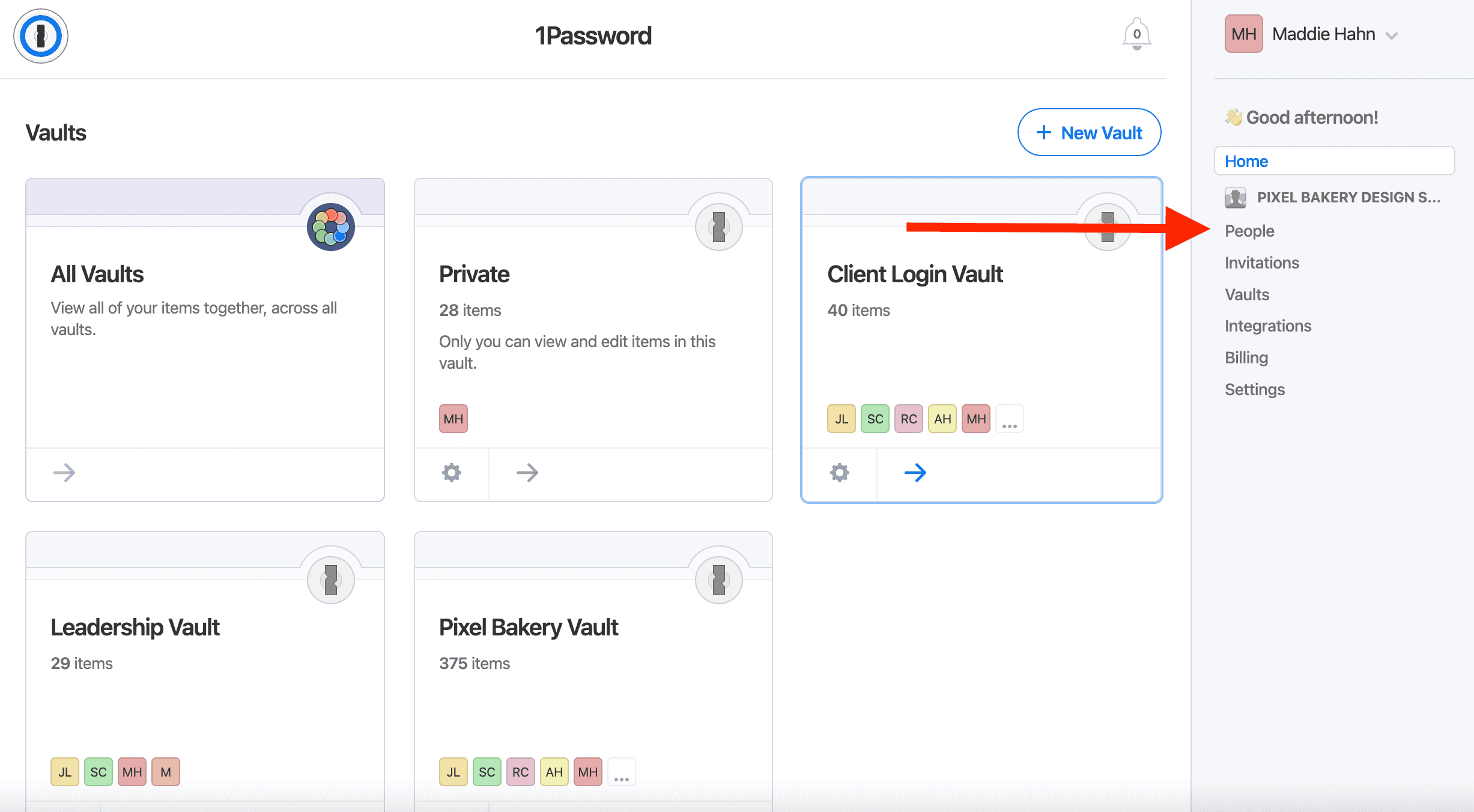Open Invitations in the sidebar
This screenshot has height=812, width=1474.
click(1262, 263)
